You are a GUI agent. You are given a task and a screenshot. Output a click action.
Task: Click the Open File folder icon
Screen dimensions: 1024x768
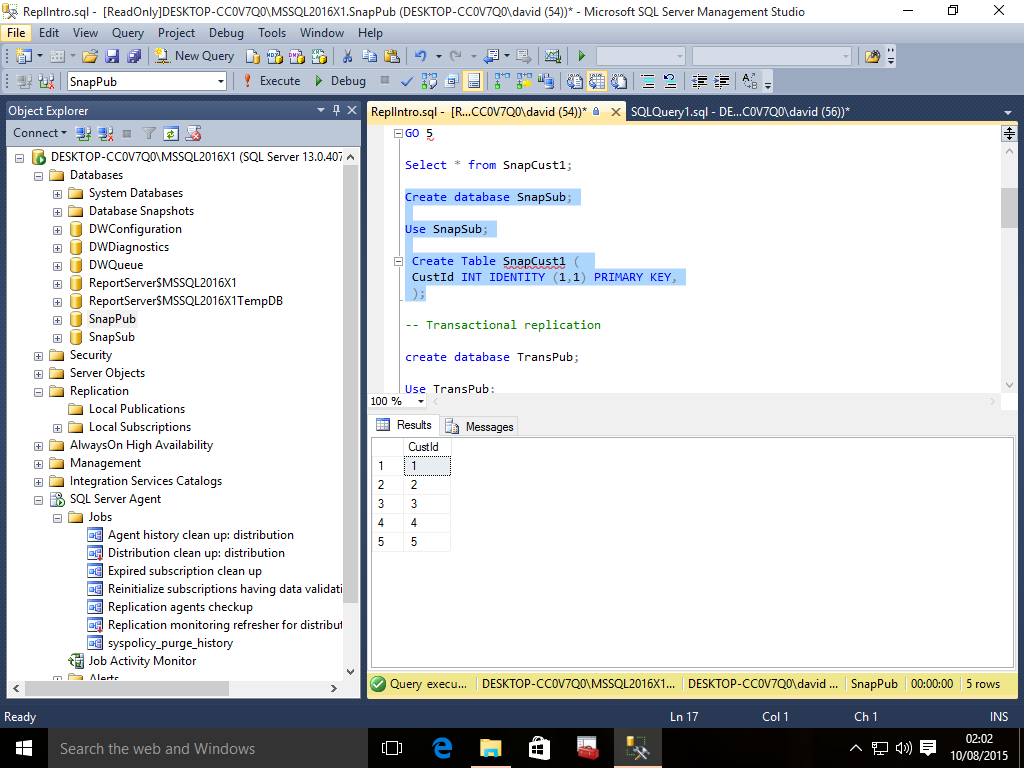point(90,56)
